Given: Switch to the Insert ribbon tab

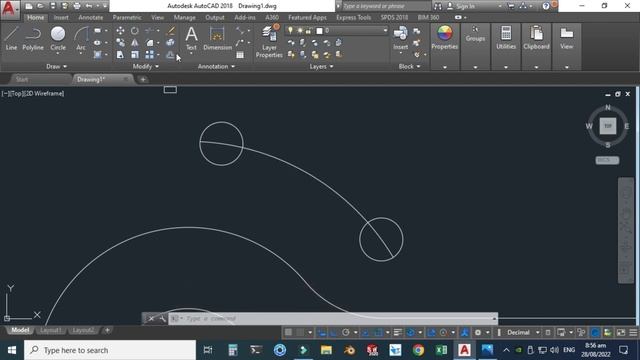Looking at the screenshot, I should [61, 18].
